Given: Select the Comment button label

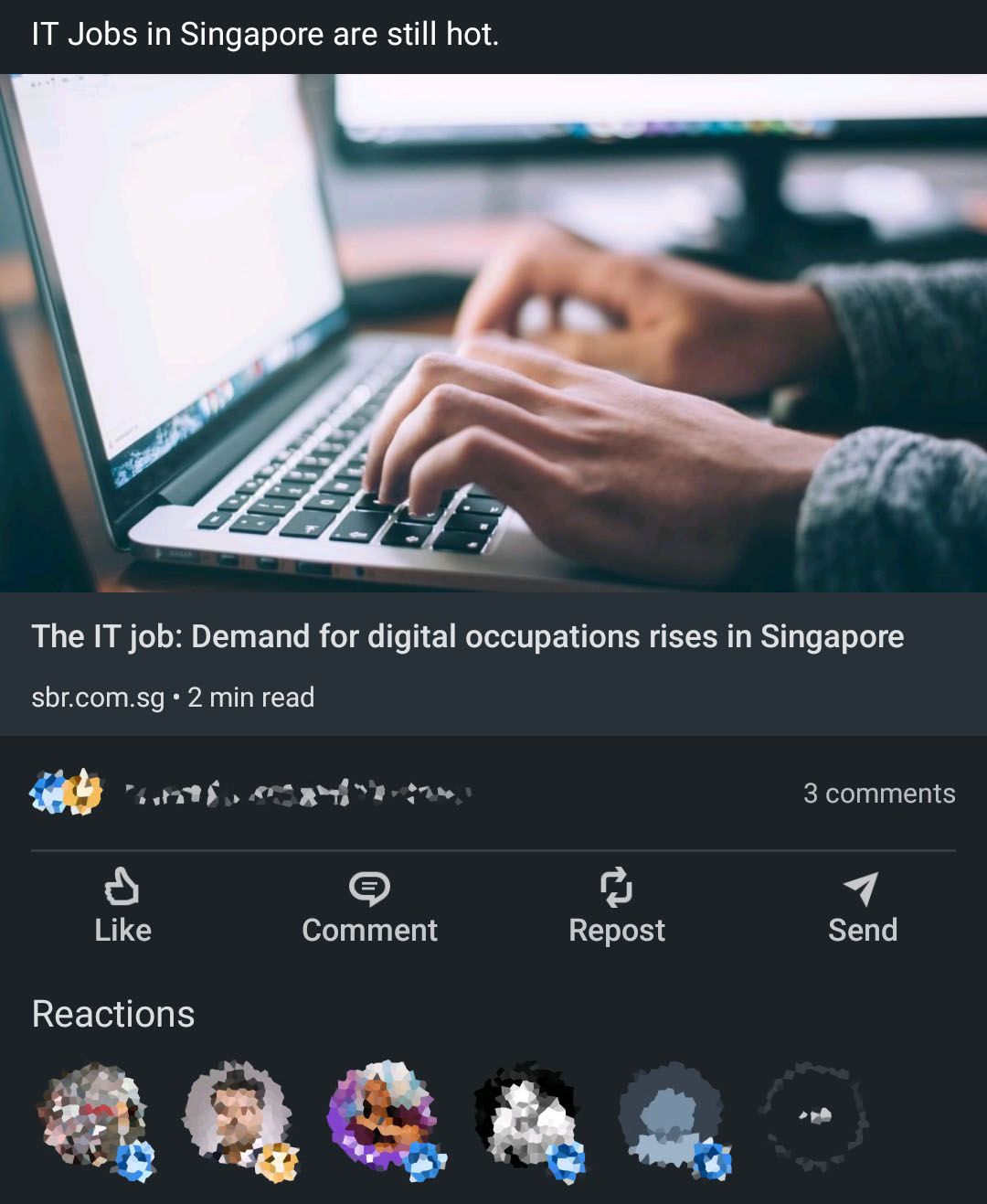Looking at the screenshot, I should (369, 930).
